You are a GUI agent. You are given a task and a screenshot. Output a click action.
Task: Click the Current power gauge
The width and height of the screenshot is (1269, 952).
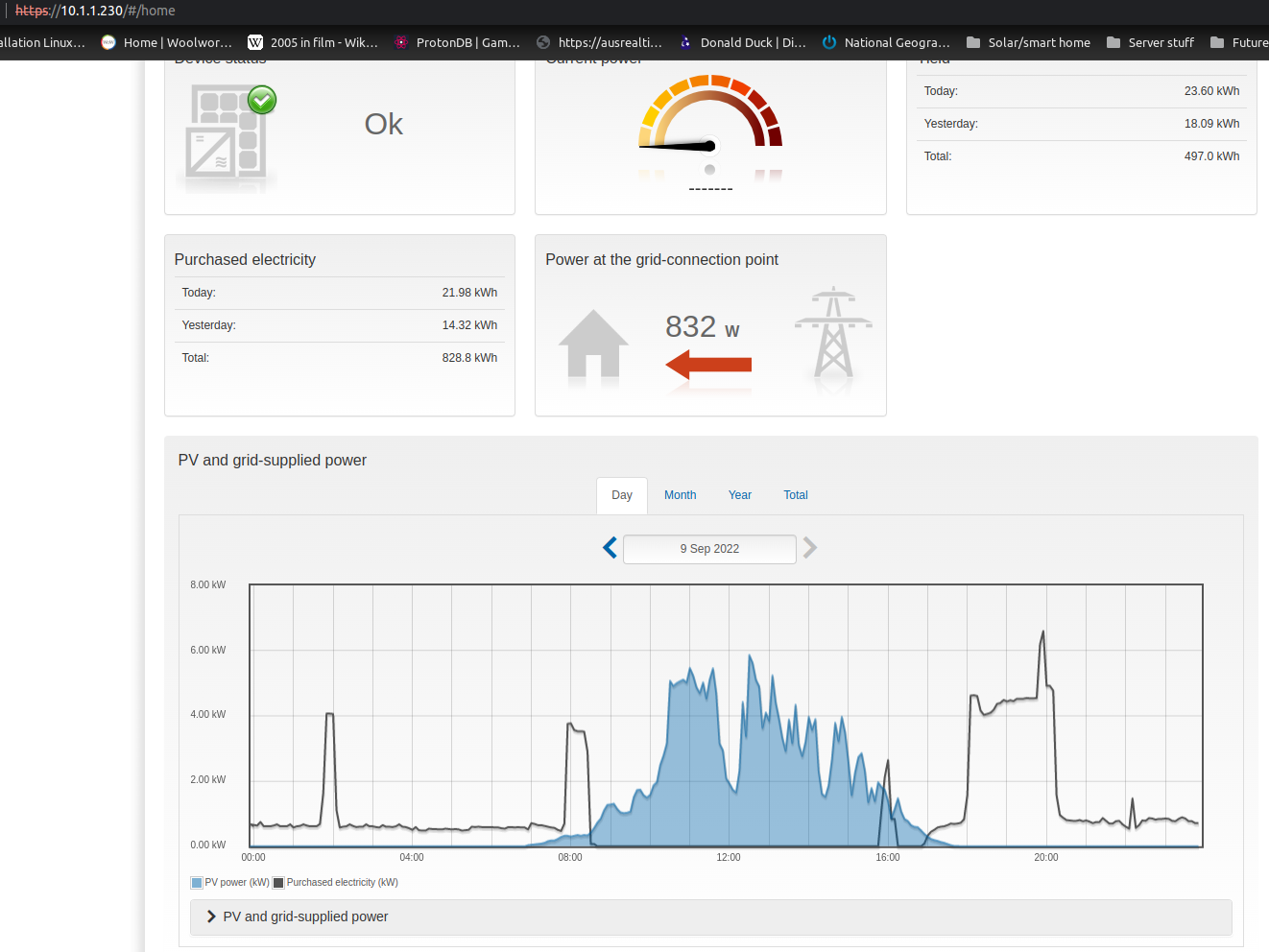(x=710, y=125)
